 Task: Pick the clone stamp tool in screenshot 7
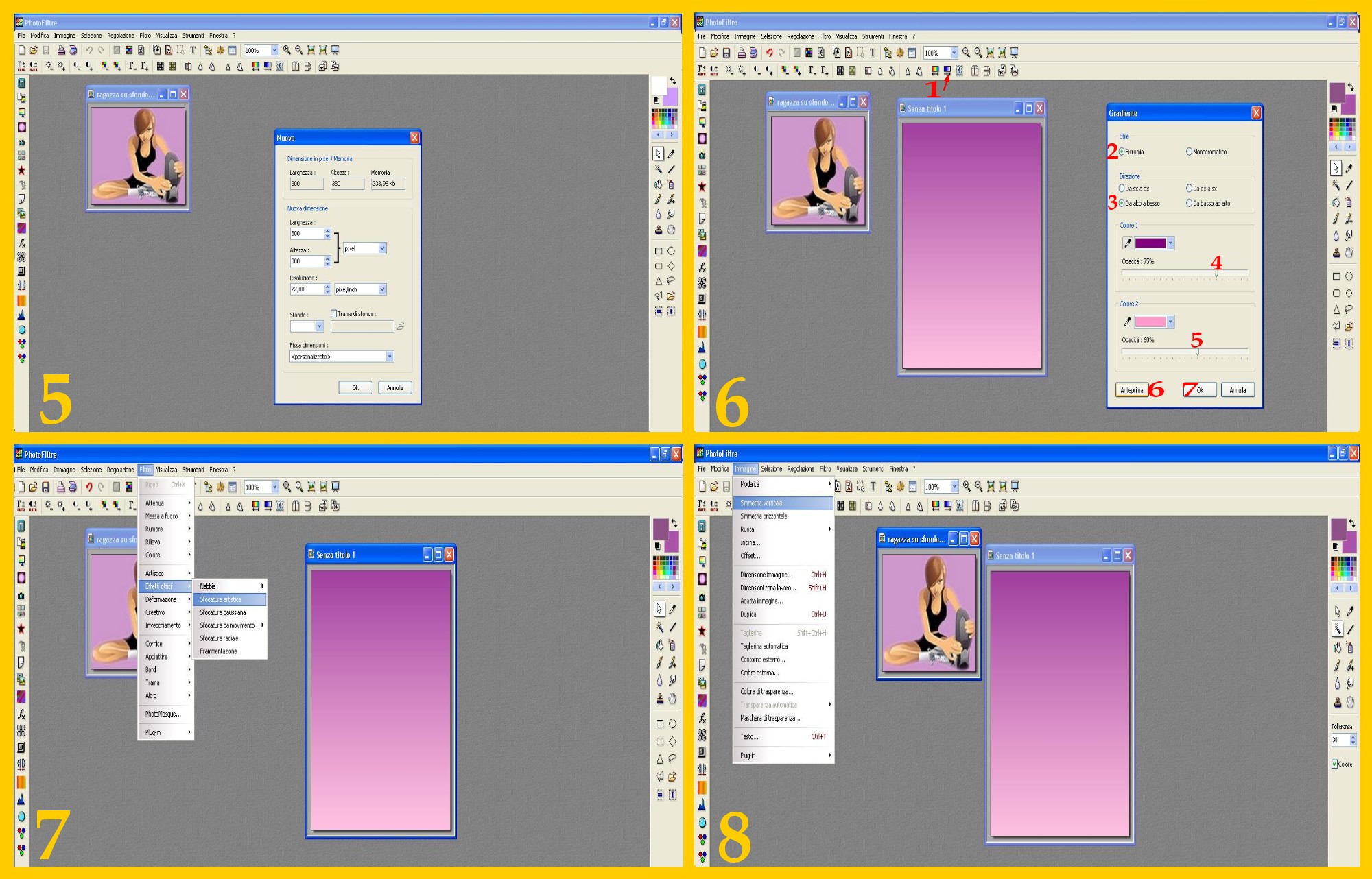pos(659,699)
